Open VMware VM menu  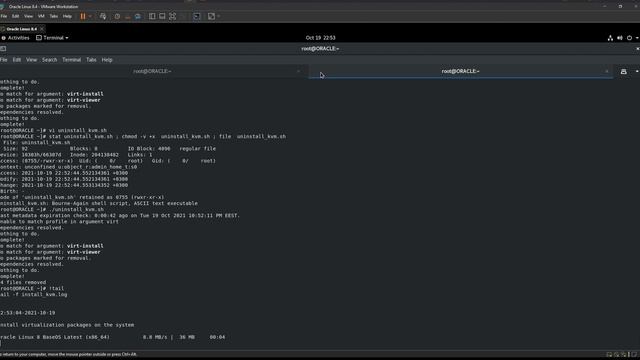click(x=41, y=16)
